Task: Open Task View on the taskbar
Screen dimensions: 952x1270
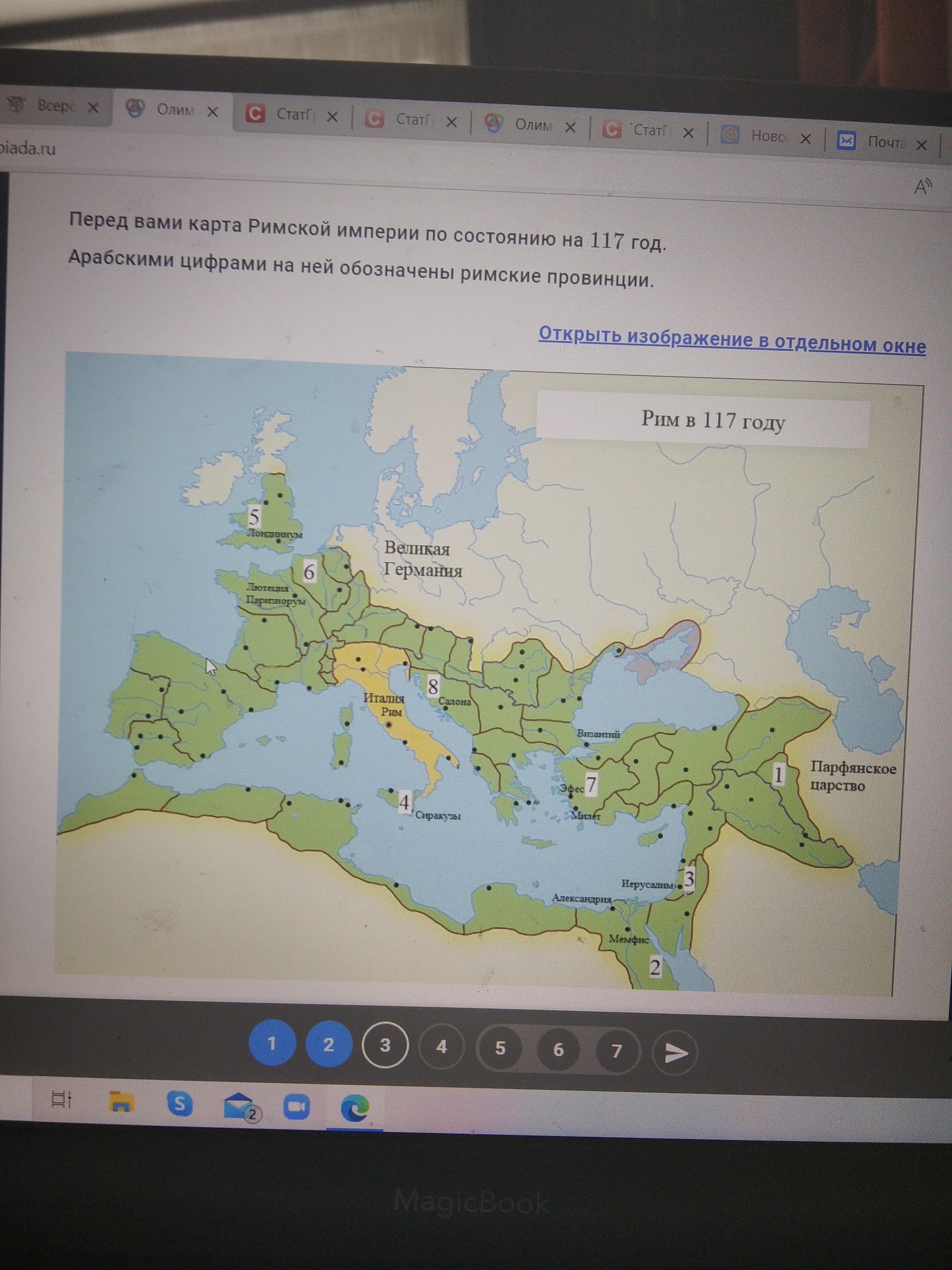Action: [x=61, y=1099]
